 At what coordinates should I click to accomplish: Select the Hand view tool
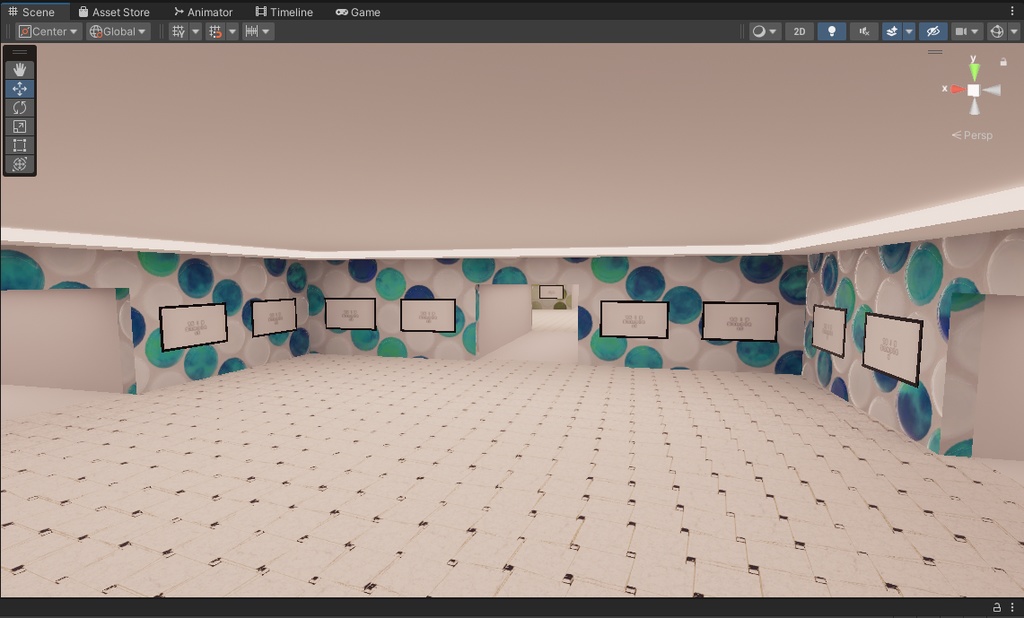click(20, 70)
